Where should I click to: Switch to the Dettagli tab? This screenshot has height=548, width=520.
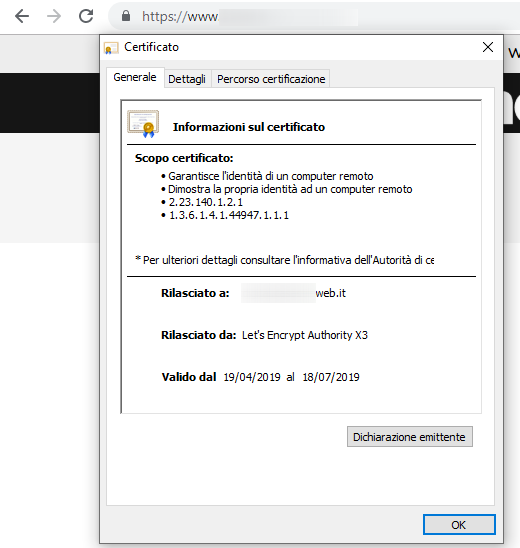pyautogui.click(x=187, y=79)
